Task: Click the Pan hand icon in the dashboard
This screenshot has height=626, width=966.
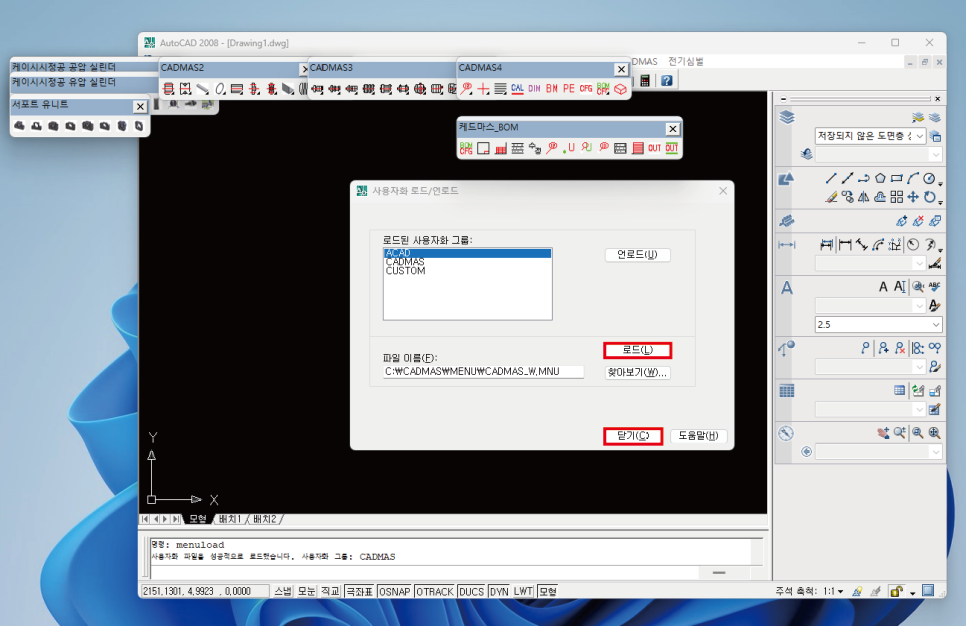Action: [x=883, y=433]
